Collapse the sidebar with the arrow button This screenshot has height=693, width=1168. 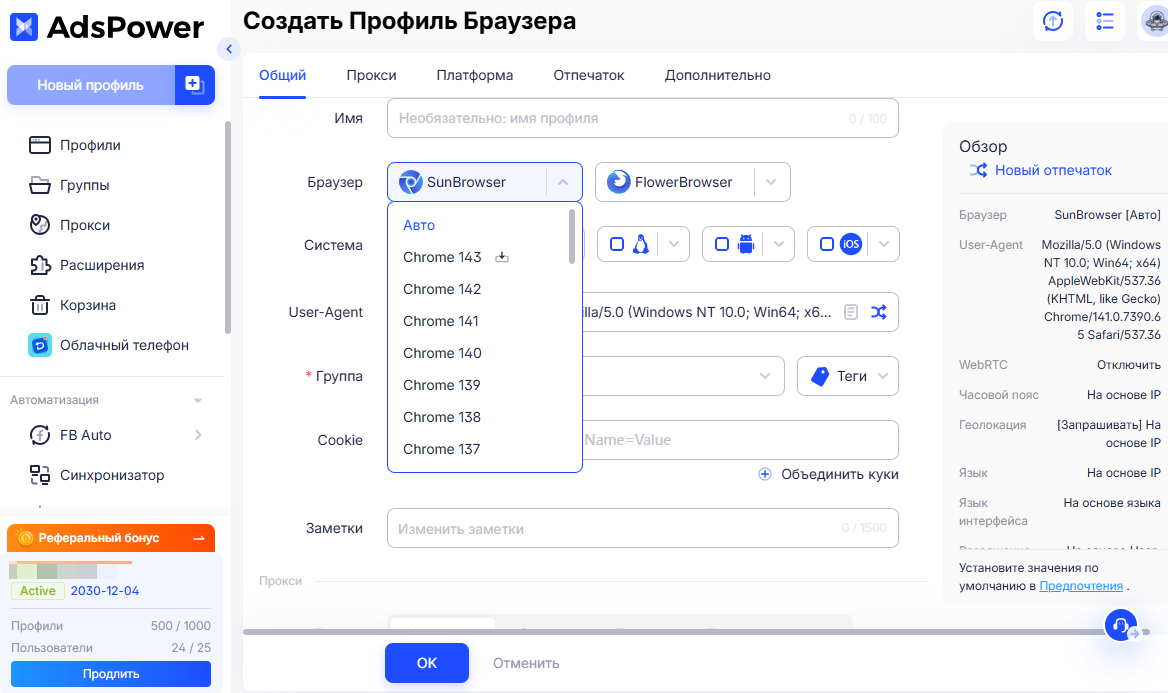pyautogui.click(x=229, y=49)
